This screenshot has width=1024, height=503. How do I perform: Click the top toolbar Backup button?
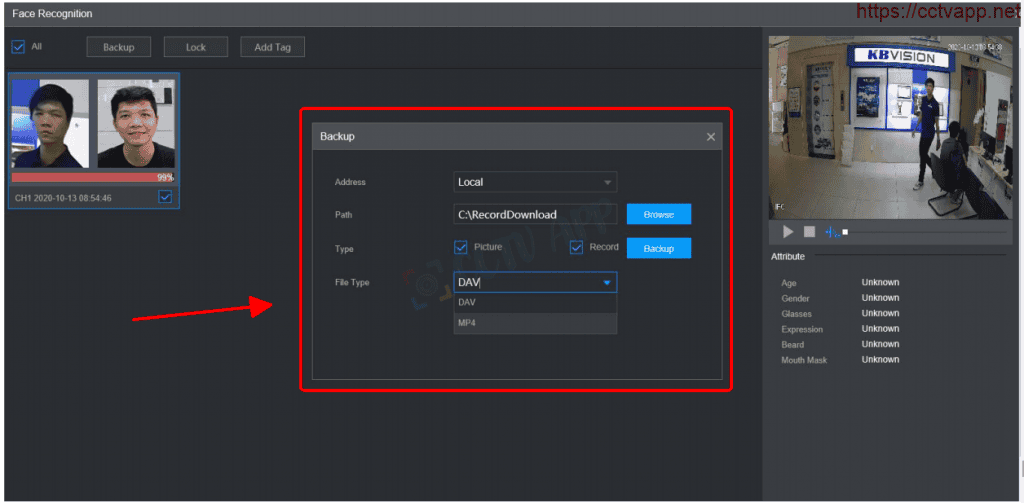click(x=119, y=47)
